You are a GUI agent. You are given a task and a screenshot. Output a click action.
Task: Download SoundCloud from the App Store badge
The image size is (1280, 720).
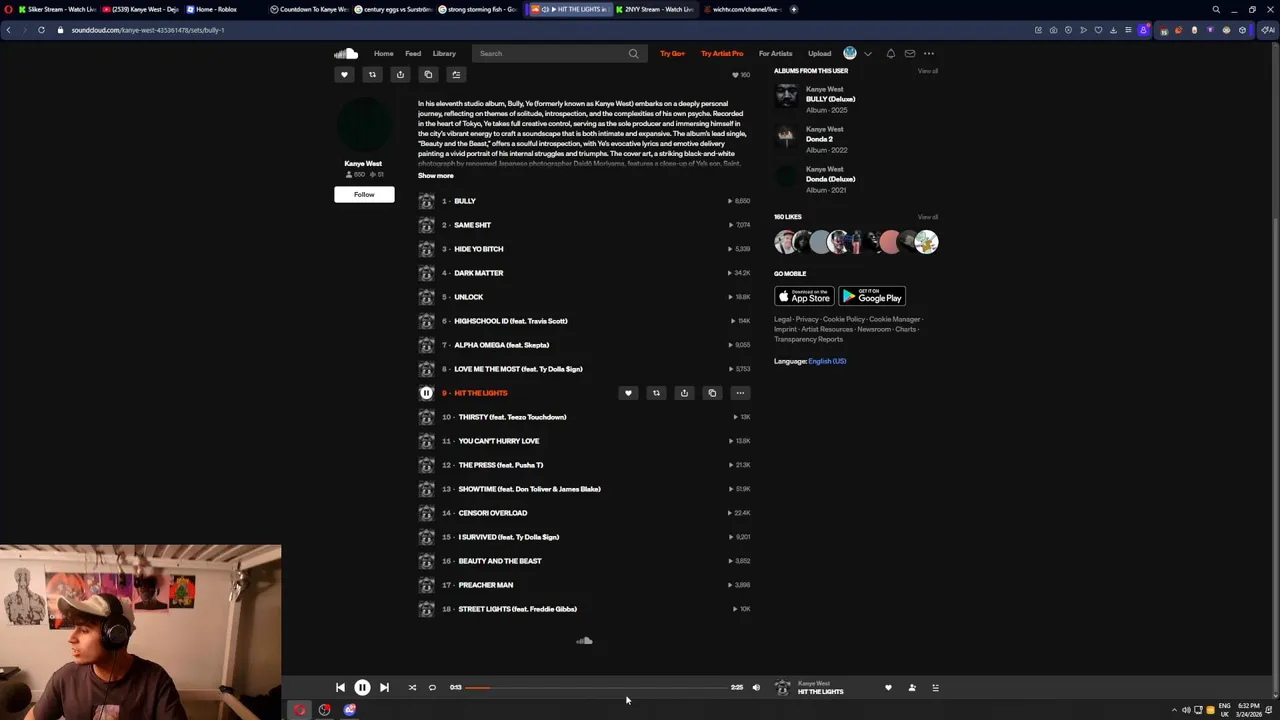coord(804,296)
